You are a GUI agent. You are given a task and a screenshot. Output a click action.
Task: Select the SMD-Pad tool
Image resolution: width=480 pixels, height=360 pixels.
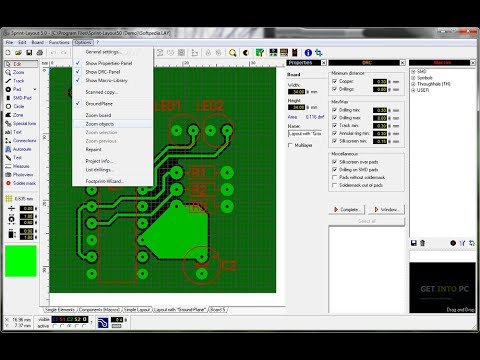(19, 98)
